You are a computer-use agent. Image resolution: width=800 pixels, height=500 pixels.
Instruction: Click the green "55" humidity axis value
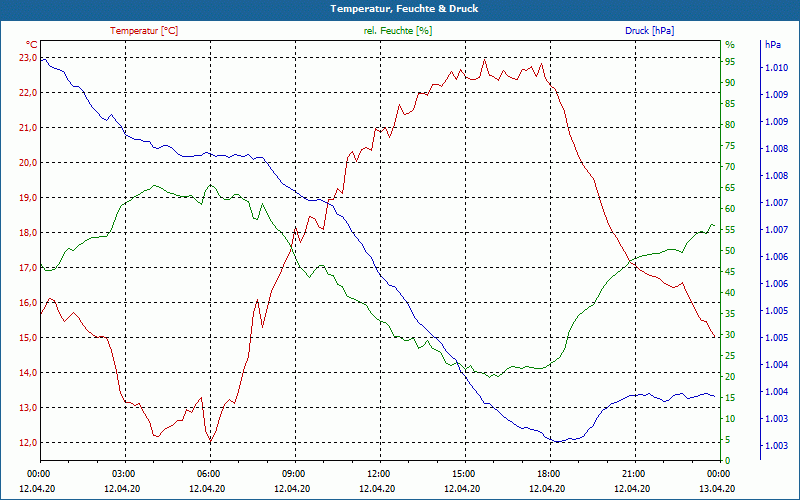730,230
